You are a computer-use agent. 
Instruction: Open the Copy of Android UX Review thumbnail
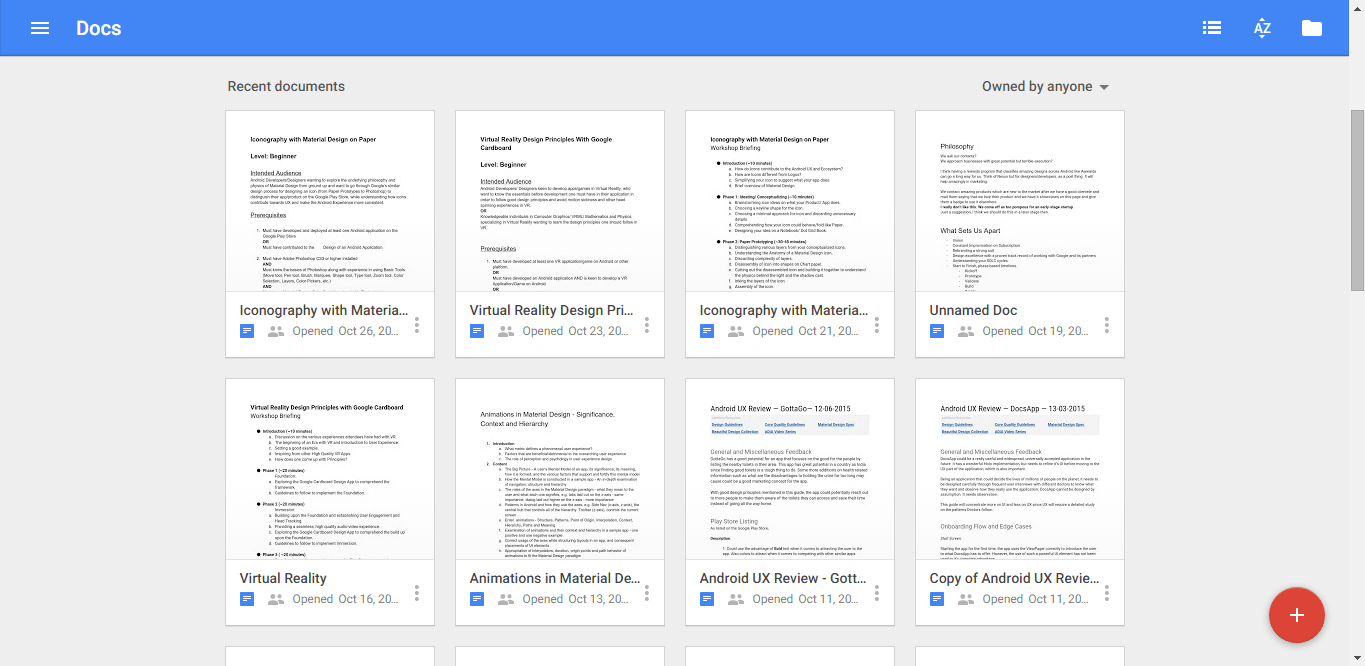click(x=1020, y=469)
